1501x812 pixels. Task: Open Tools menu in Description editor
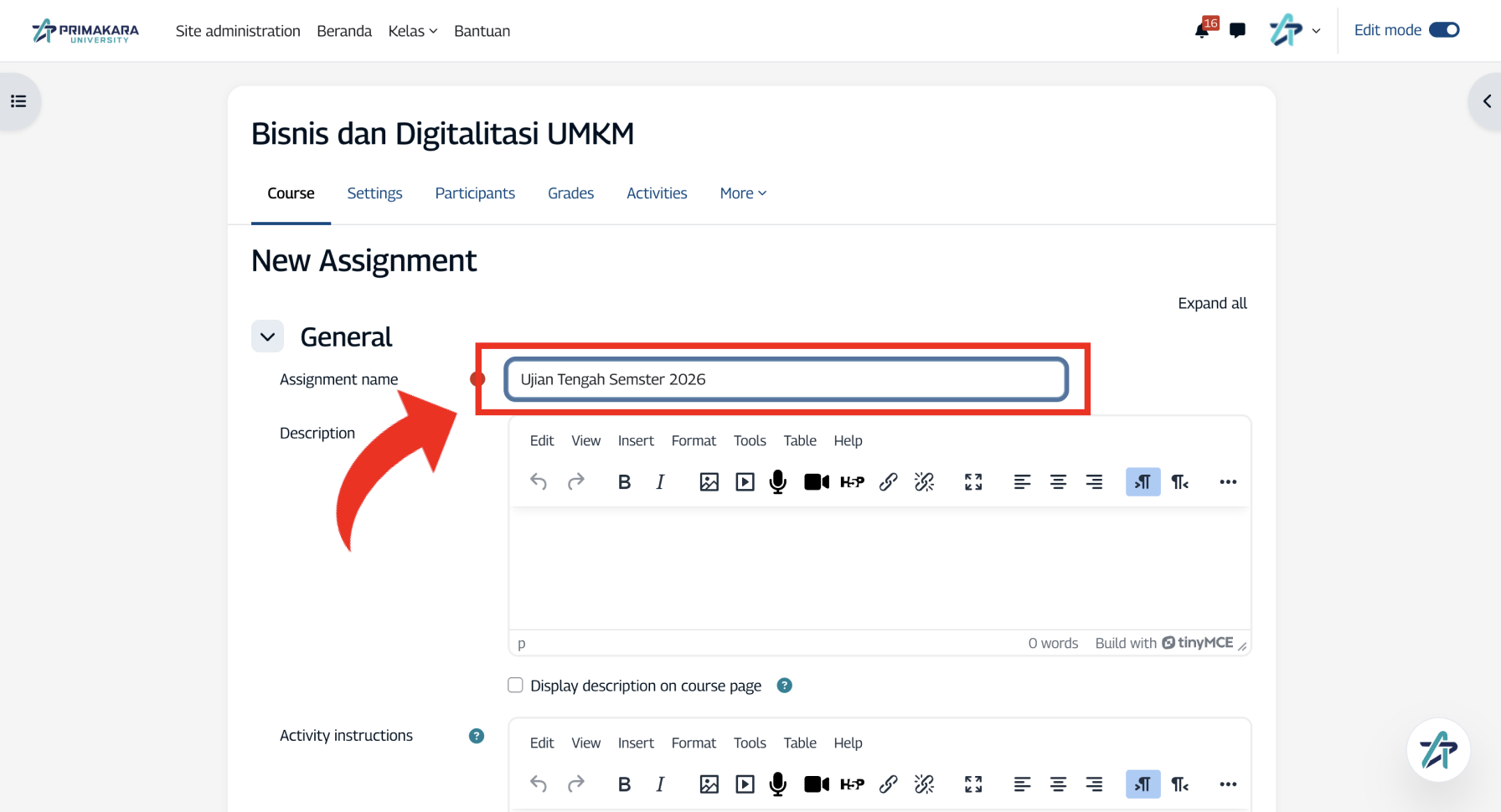pyautogui.click(x=750, y=440)
